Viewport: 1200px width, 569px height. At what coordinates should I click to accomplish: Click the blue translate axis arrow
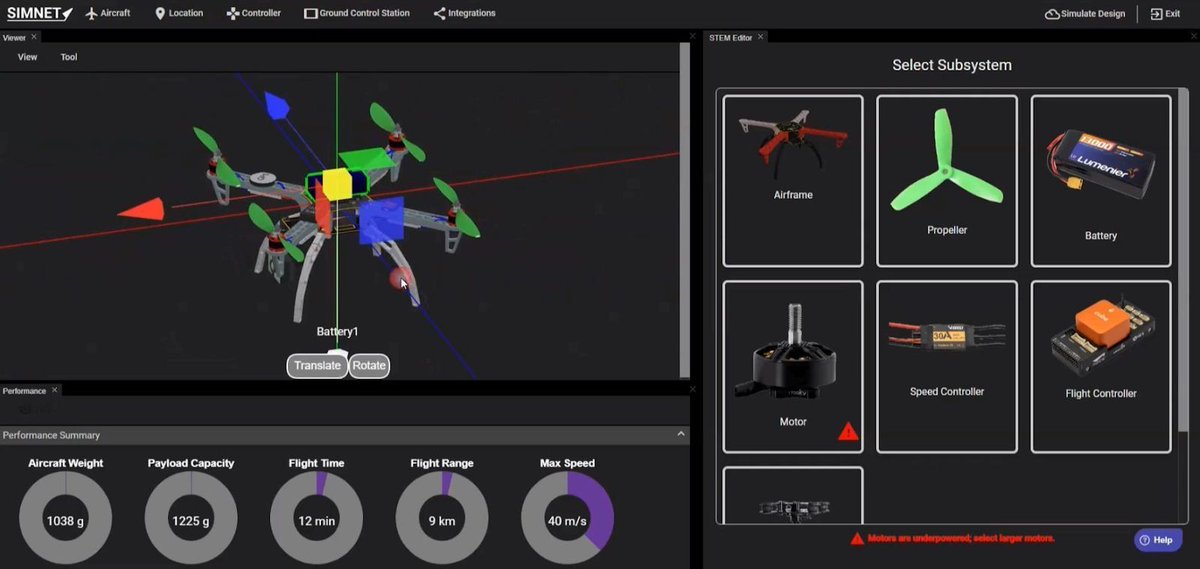click(x=275, y=105)
